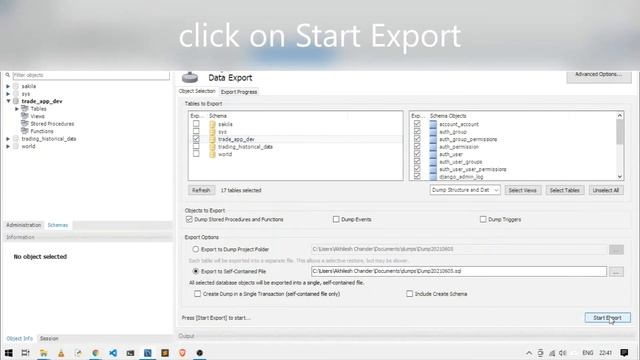
Task: Uncheck the auth_group table checkbox
Action: (417, 131)
